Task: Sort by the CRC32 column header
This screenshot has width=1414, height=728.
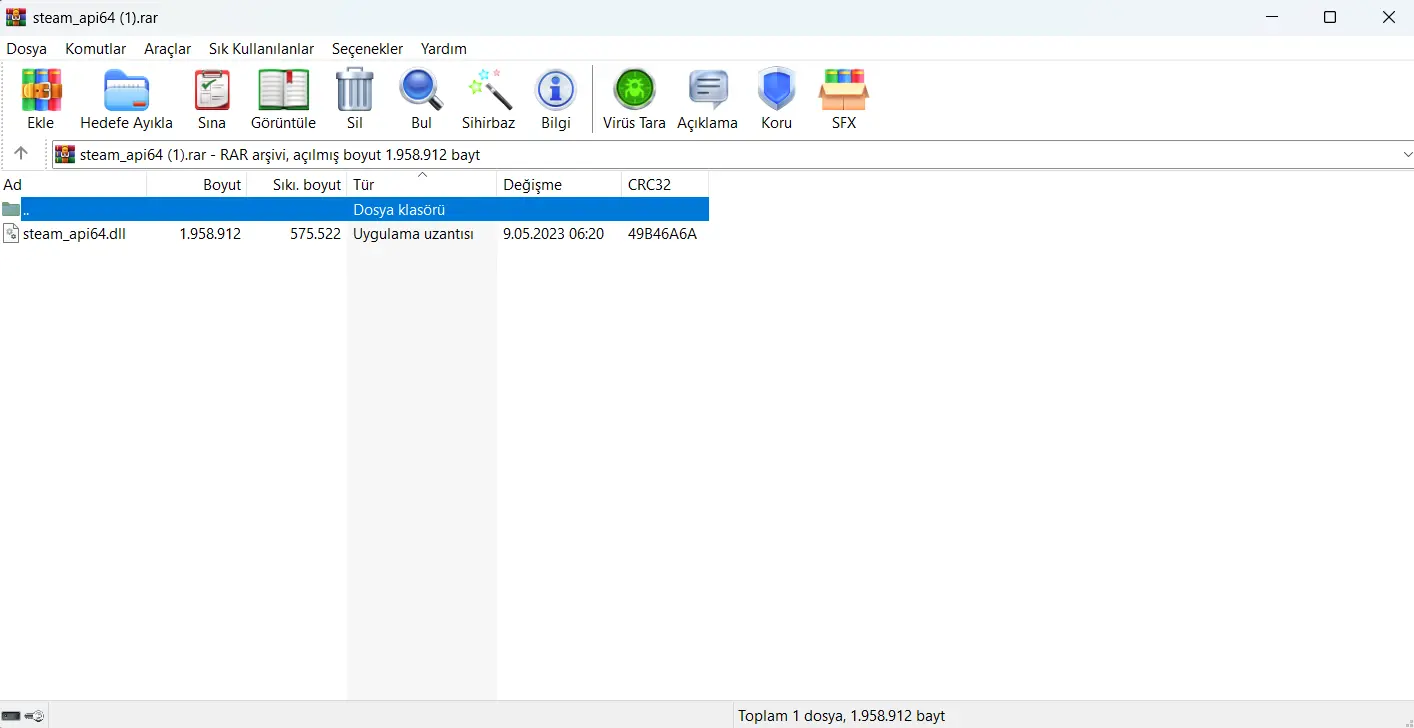Action: pos(665,185)
